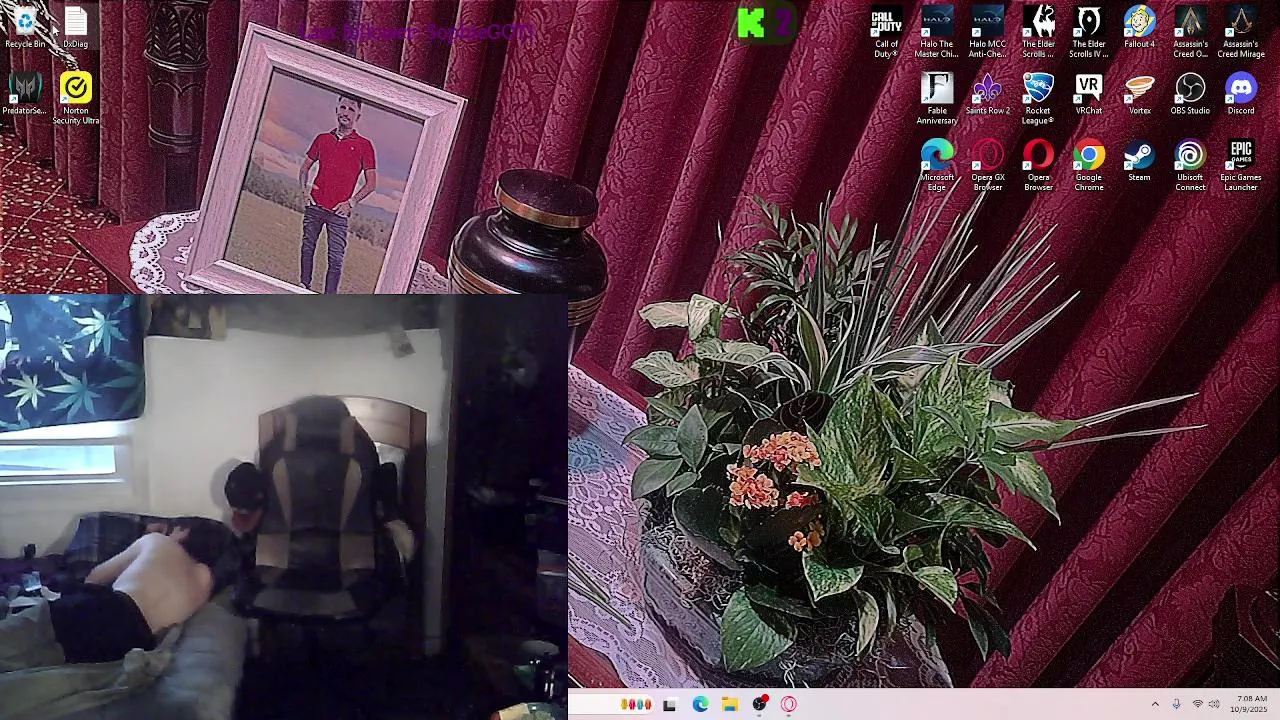The height and width of the screenshot is (720, 1280).
Task: Open Halo The Master Chief shortcut
Action: point(937,32)
